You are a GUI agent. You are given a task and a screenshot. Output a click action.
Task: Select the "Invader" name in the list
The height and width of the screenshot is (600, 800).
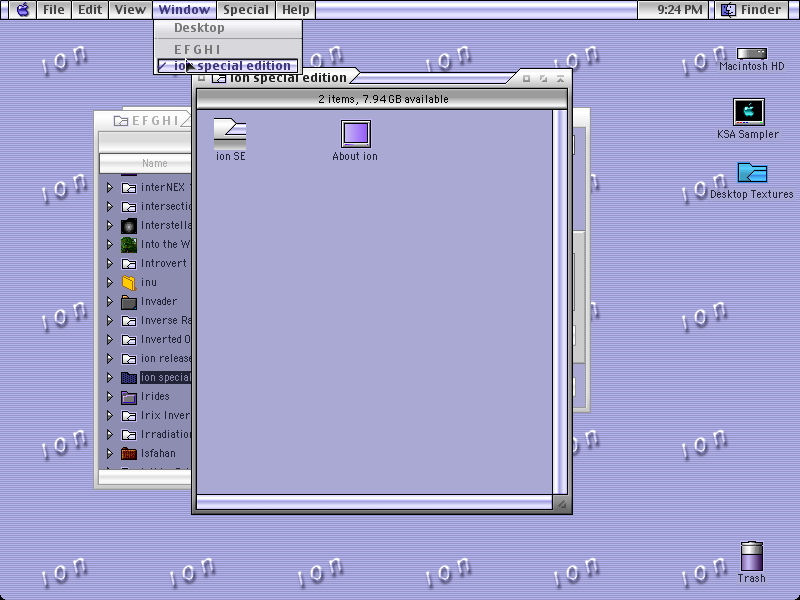[x=159, y=302]
